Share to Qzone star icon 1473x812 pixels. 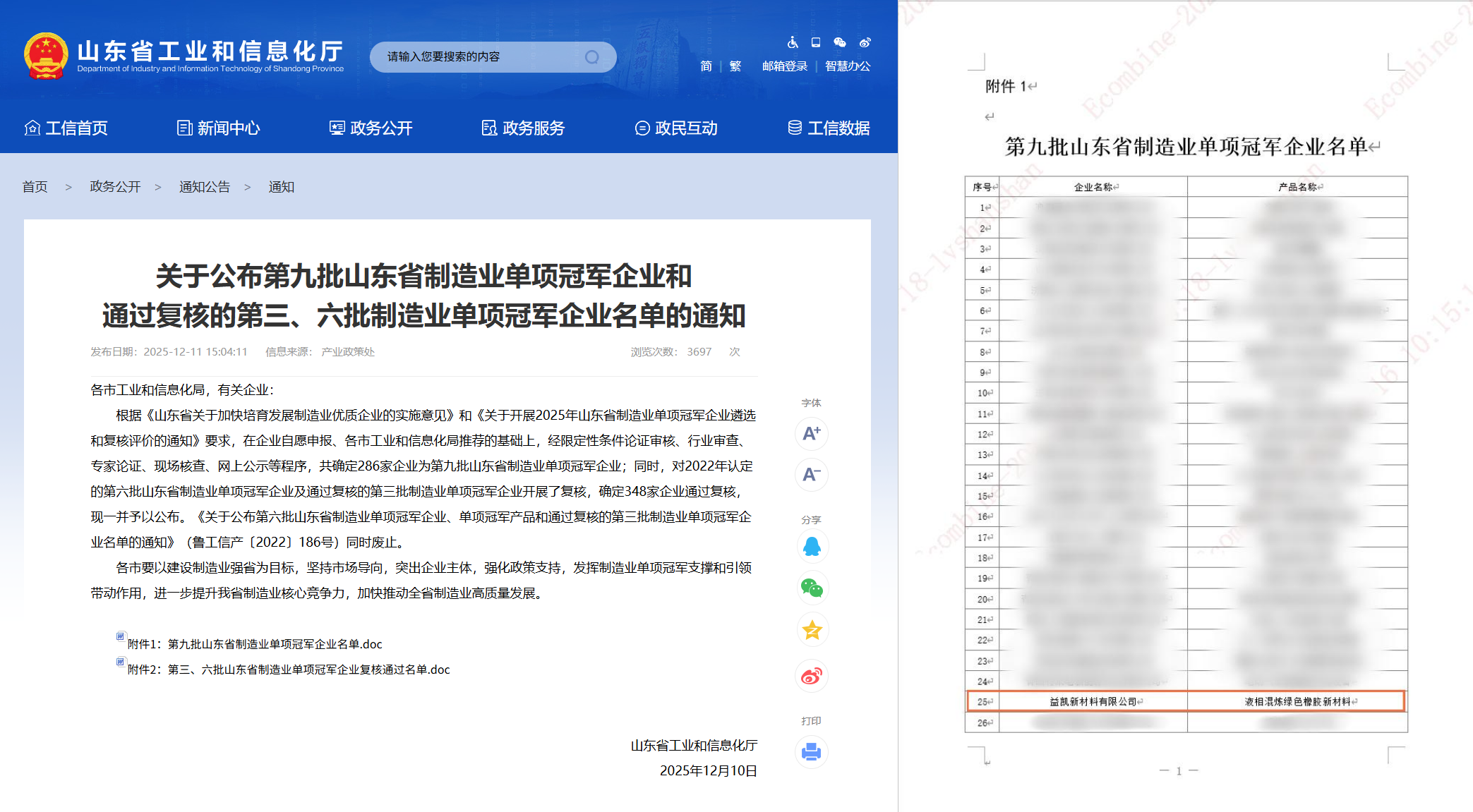pos(812,629)
